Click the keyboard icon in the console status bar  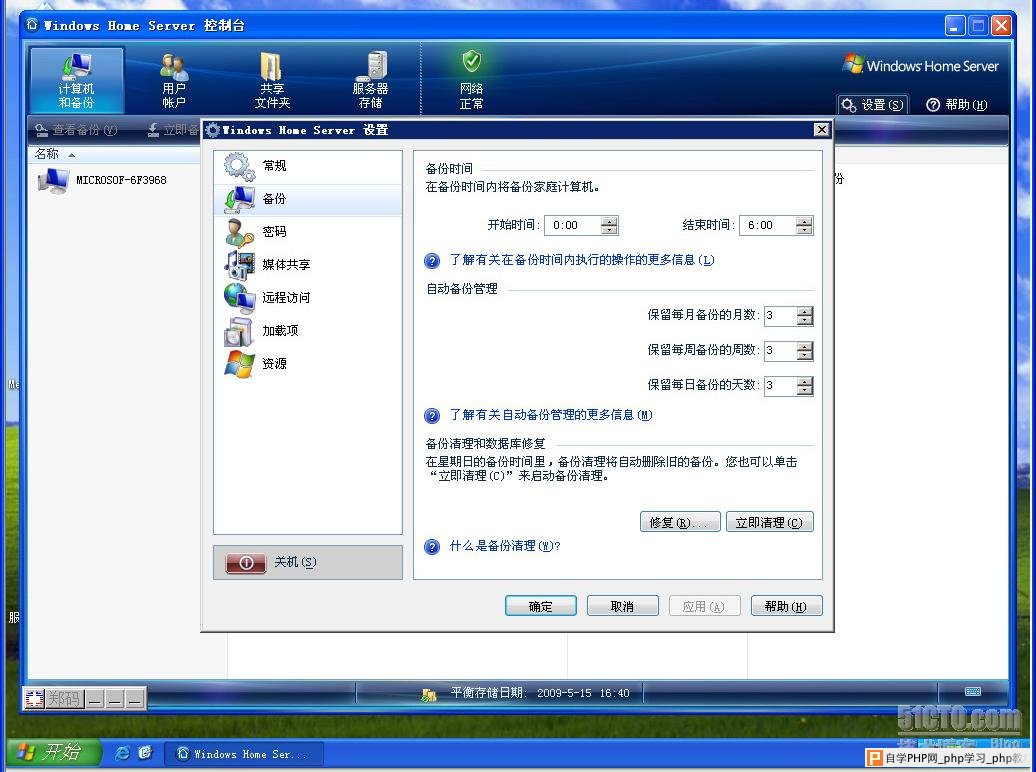point(973,691)
